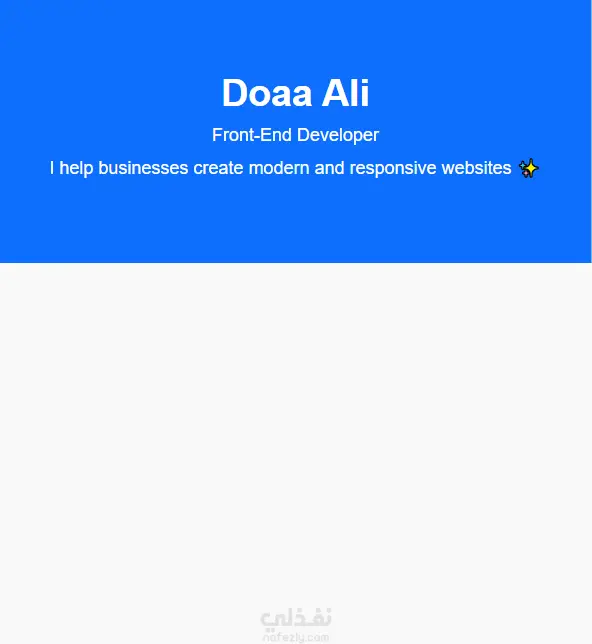The image size is (592, 644).
Task: Click the word "businesses" in tagline
Action: (143, 168)
